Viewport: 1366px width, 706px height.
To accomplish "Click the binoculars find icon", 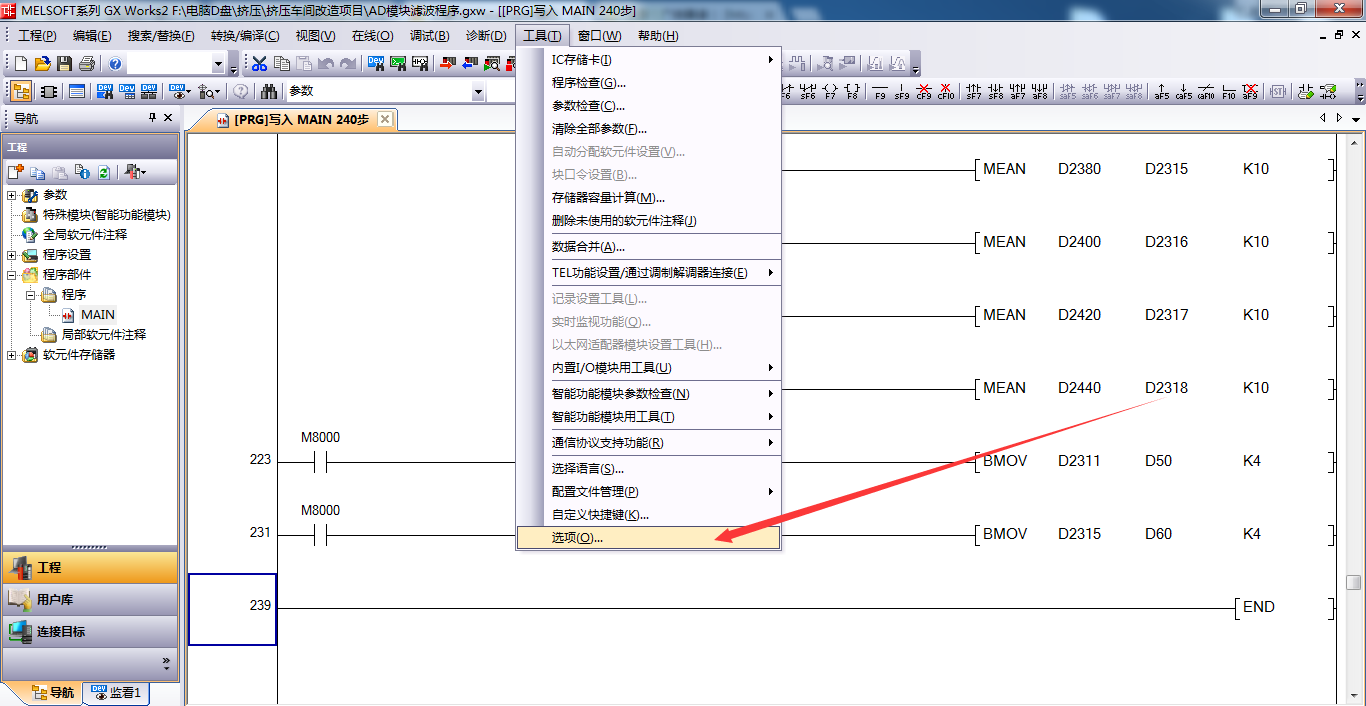I will 269,92.
